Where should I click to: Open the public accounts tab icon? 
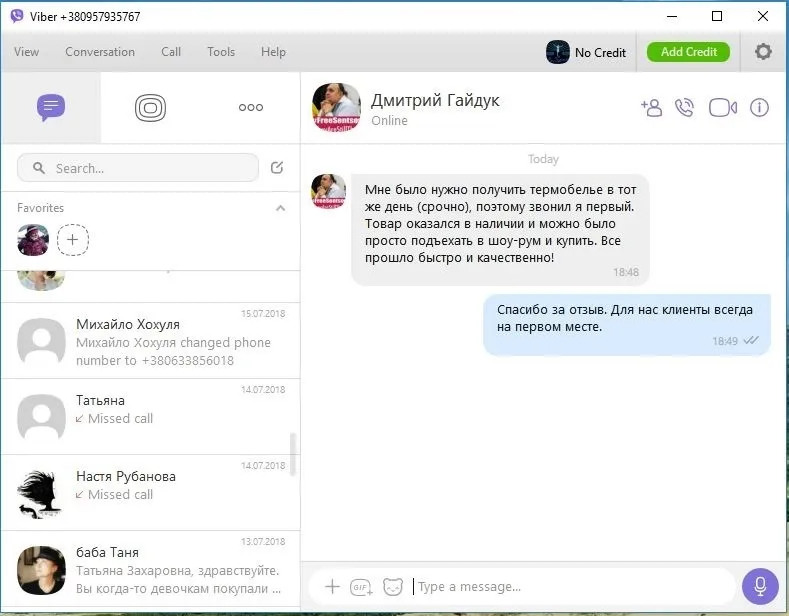pyautogui.click(x=150, y=108)
